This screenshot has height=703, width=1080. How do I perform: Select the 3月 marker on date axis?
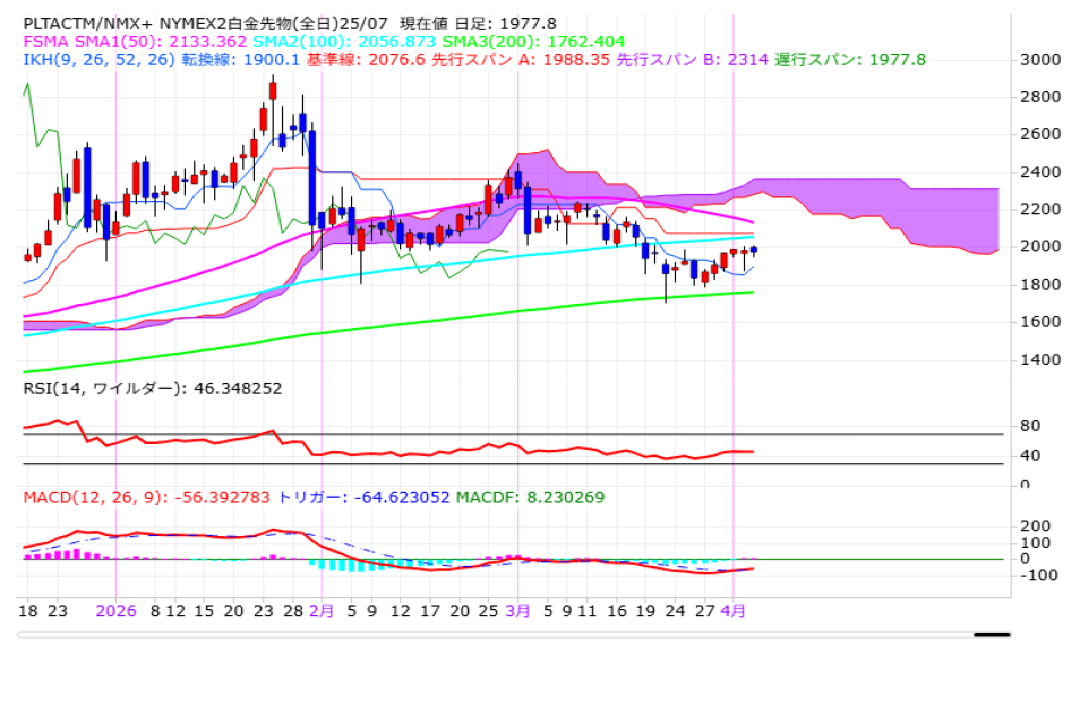click(x=518, y=610)
